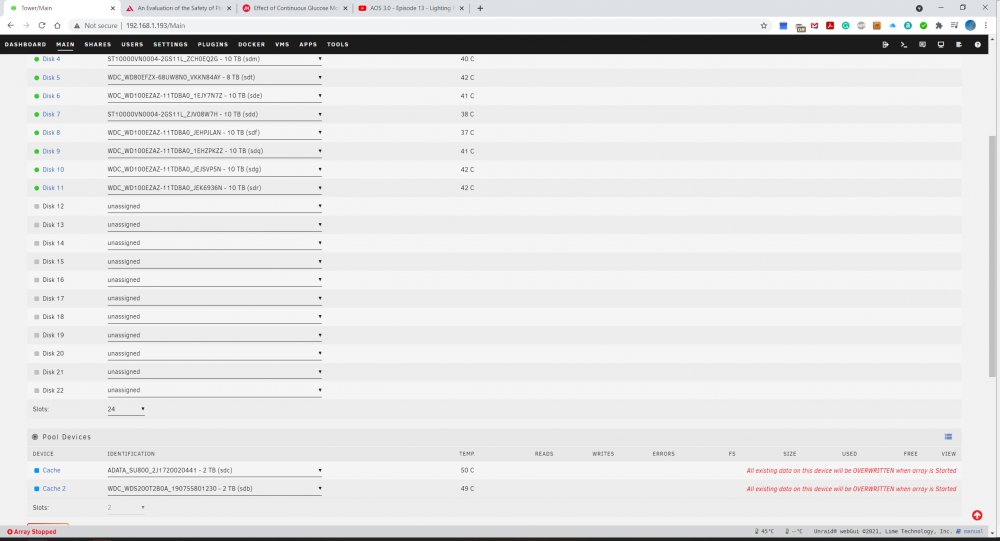The image size is (1000, 541).
Task: Reload the page with the refresh icon
Action: click(x=41, y=26)
